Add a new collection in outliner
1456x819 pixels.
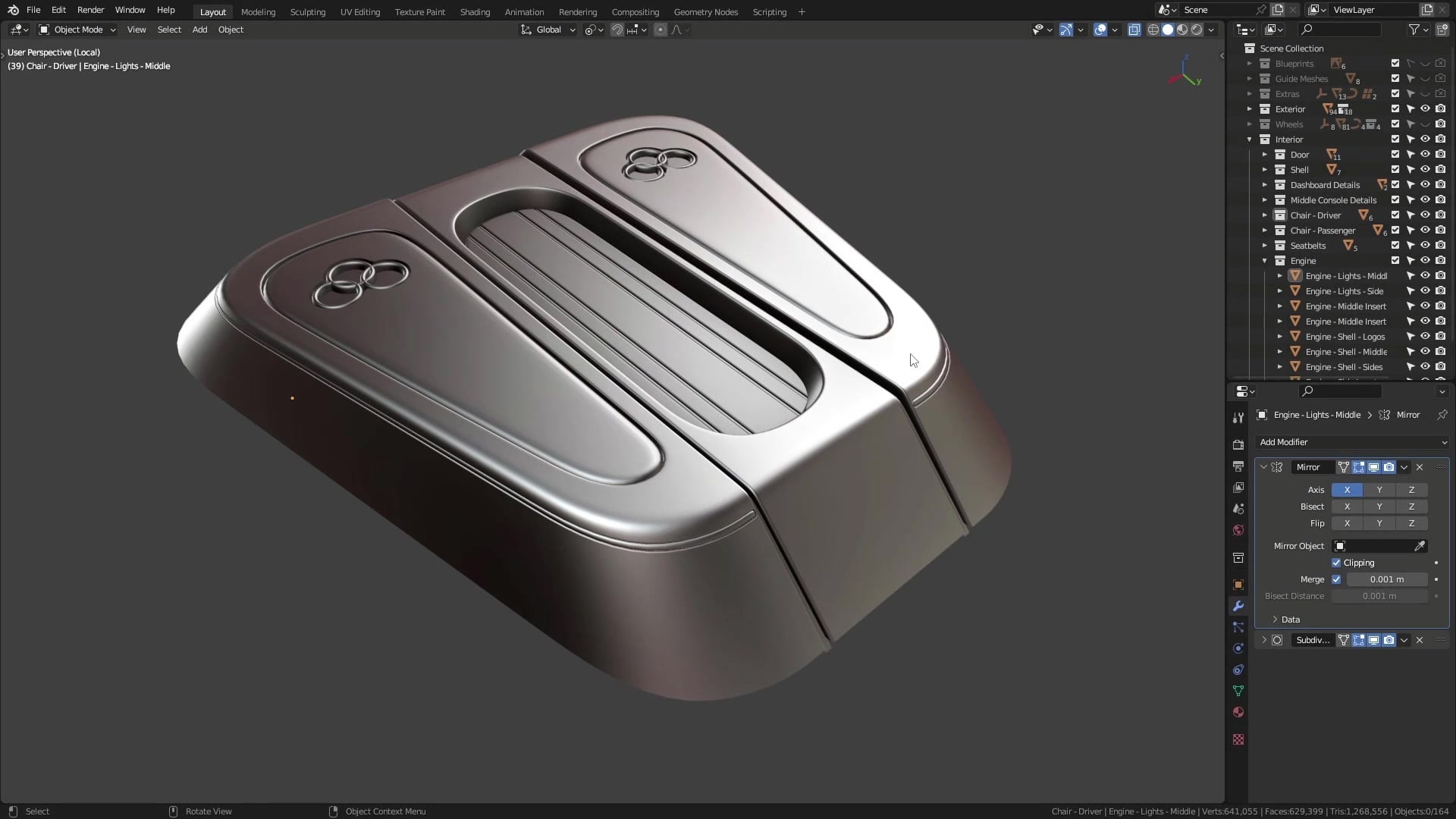[1441, 30]
